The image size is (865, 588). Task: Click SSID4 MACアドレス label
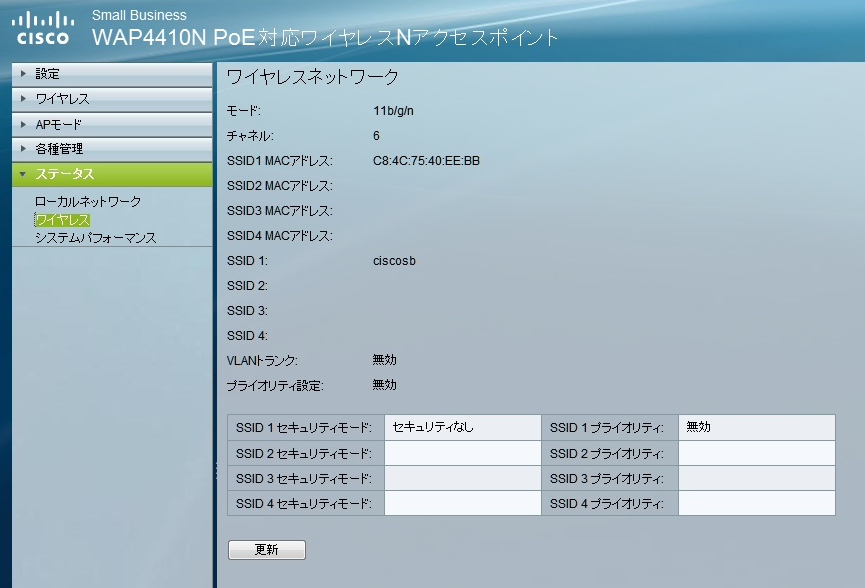pyautogui.click(x=280, y=236)
